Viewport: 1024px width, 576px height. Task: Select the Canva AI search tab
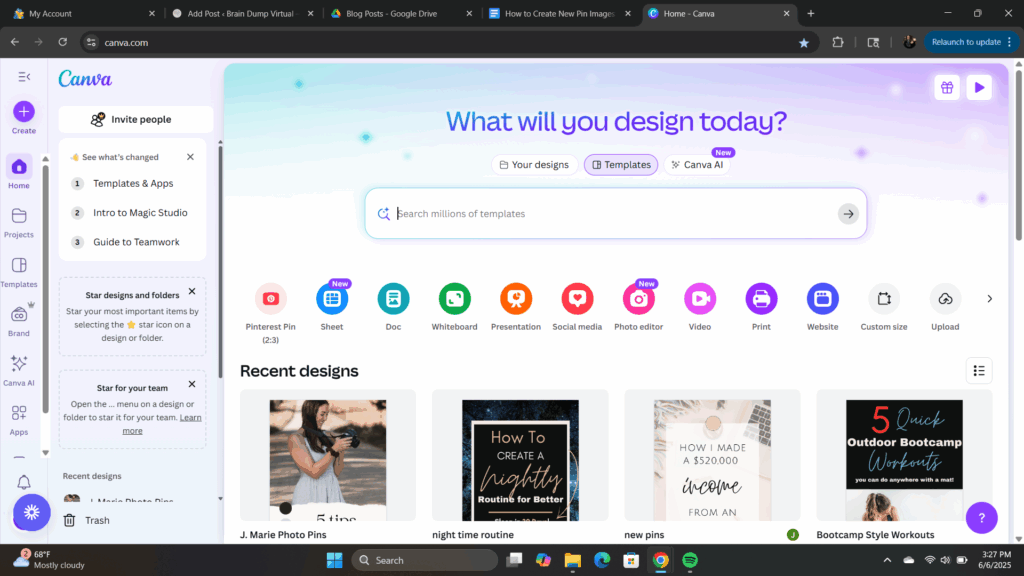click(x=697, y=165)
